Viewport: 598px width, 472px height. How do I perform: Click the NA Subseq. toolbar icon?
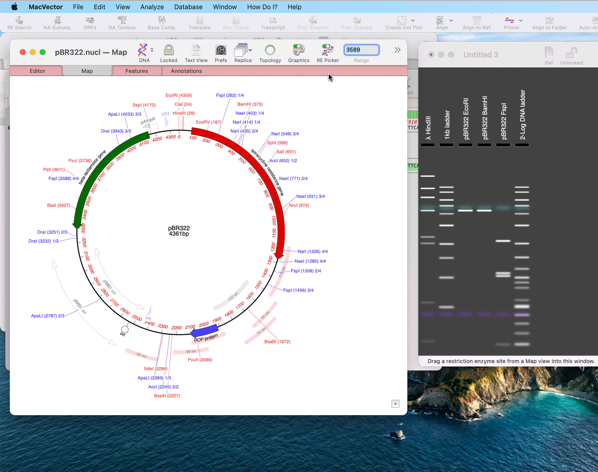[57, 23]
